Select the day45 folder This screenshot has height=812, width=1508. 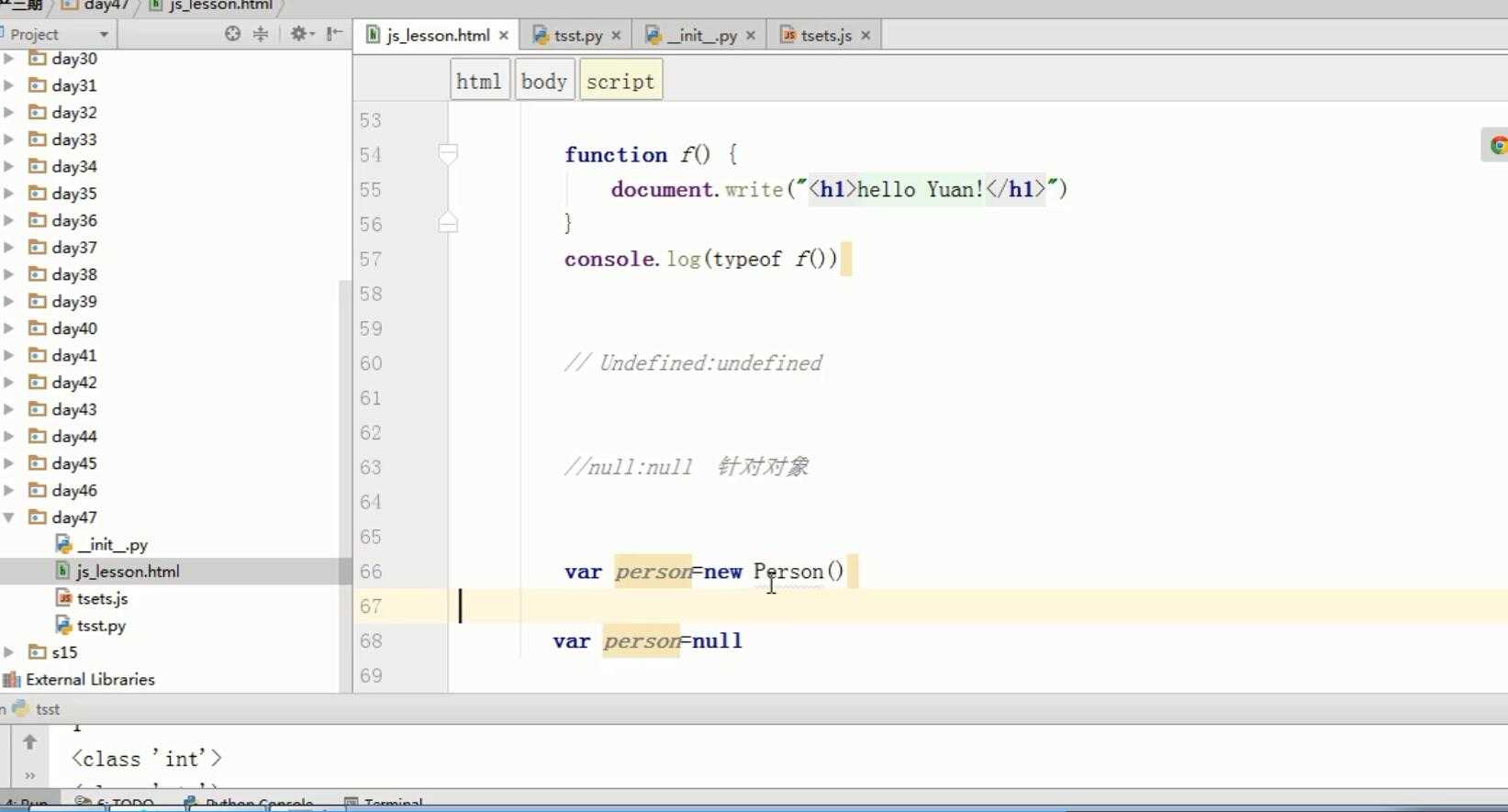pyautogui.click(x=74, y=463)
